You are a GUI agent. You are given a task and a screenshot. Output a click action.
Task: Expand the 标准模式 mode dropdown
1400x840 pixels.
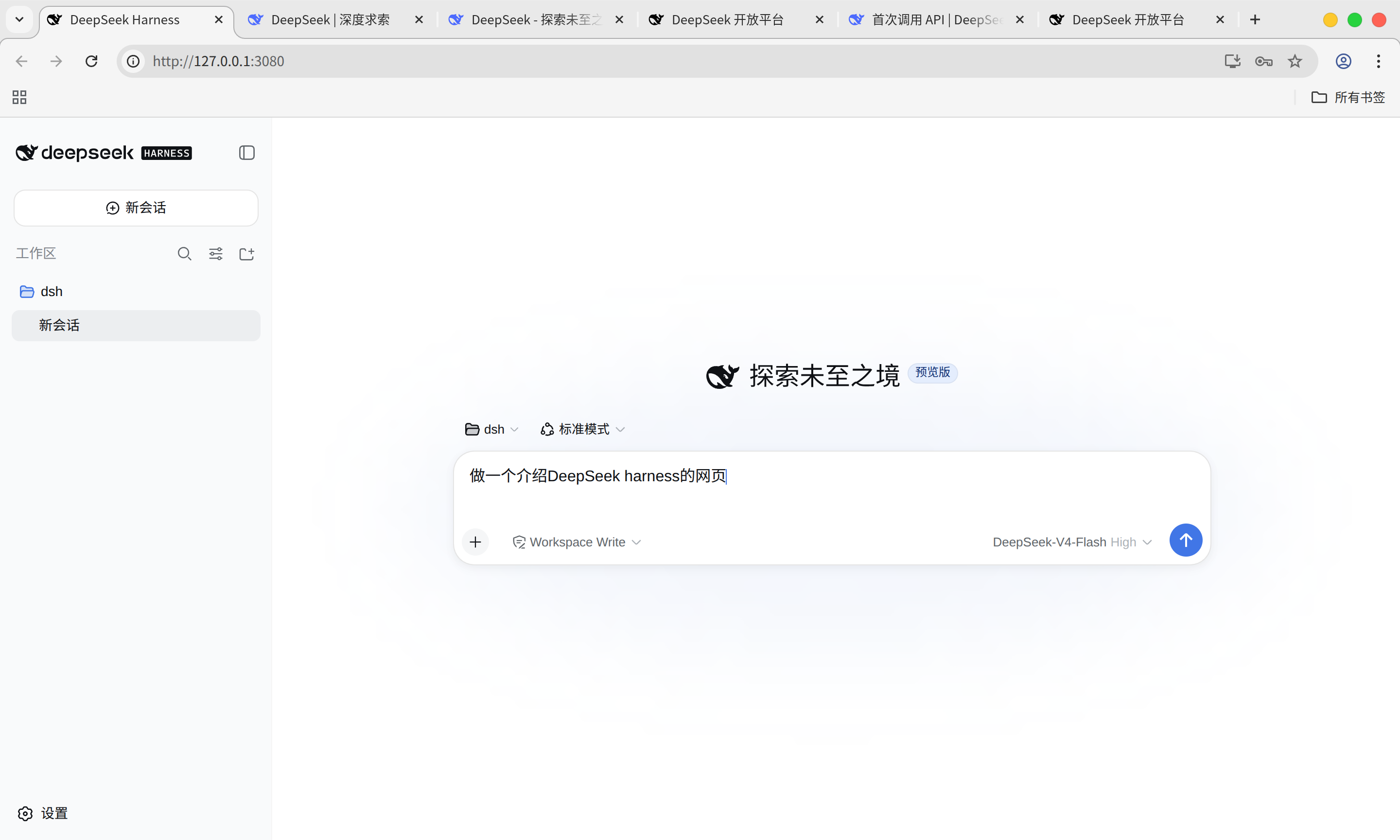(583, 430)
